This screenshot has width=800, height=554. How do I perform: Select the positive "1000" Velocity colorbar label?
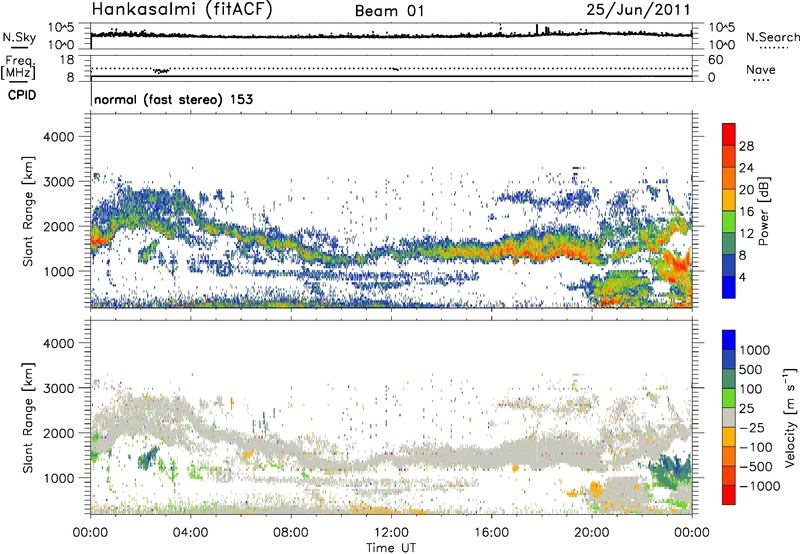tap(755, 350)
